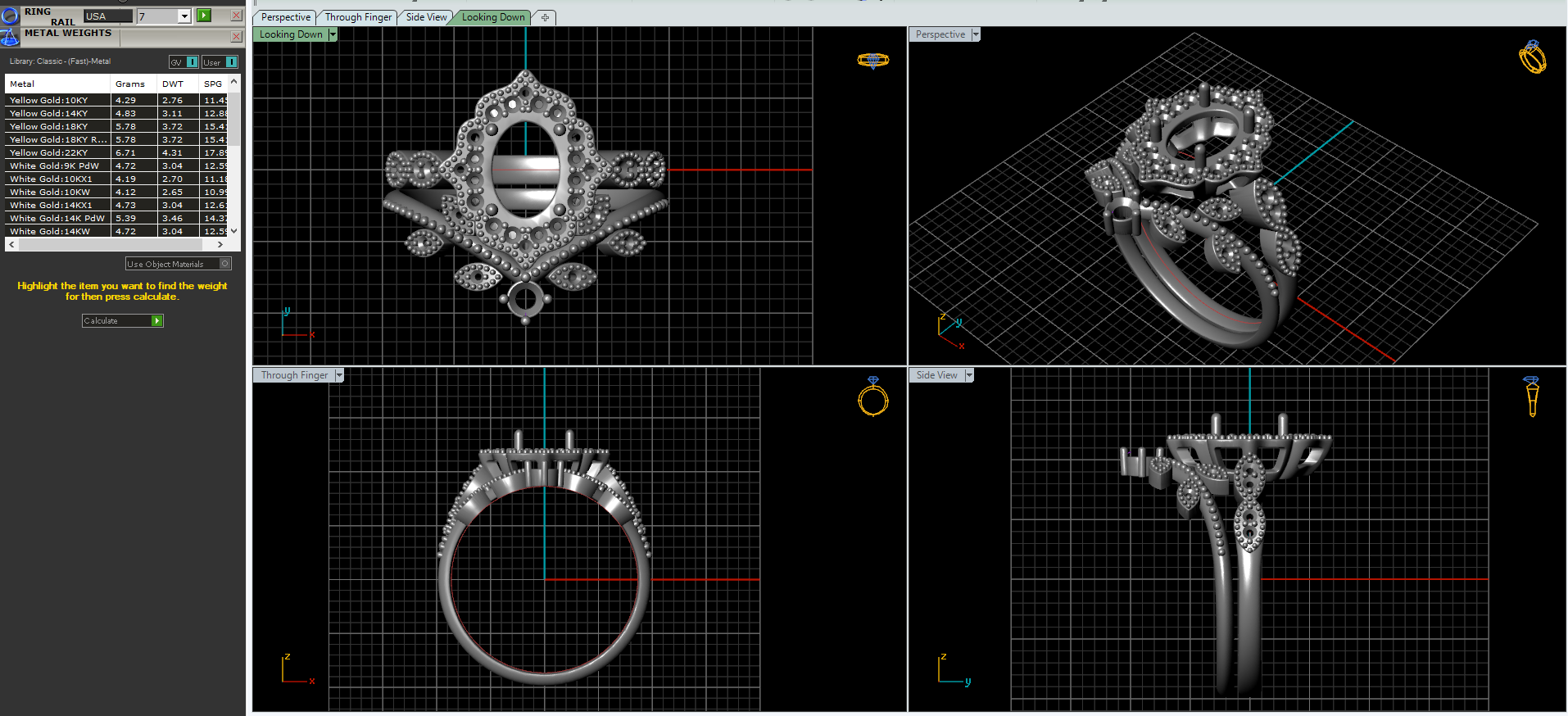Open the Looking Down viewport menu arrow

point(333,34)
